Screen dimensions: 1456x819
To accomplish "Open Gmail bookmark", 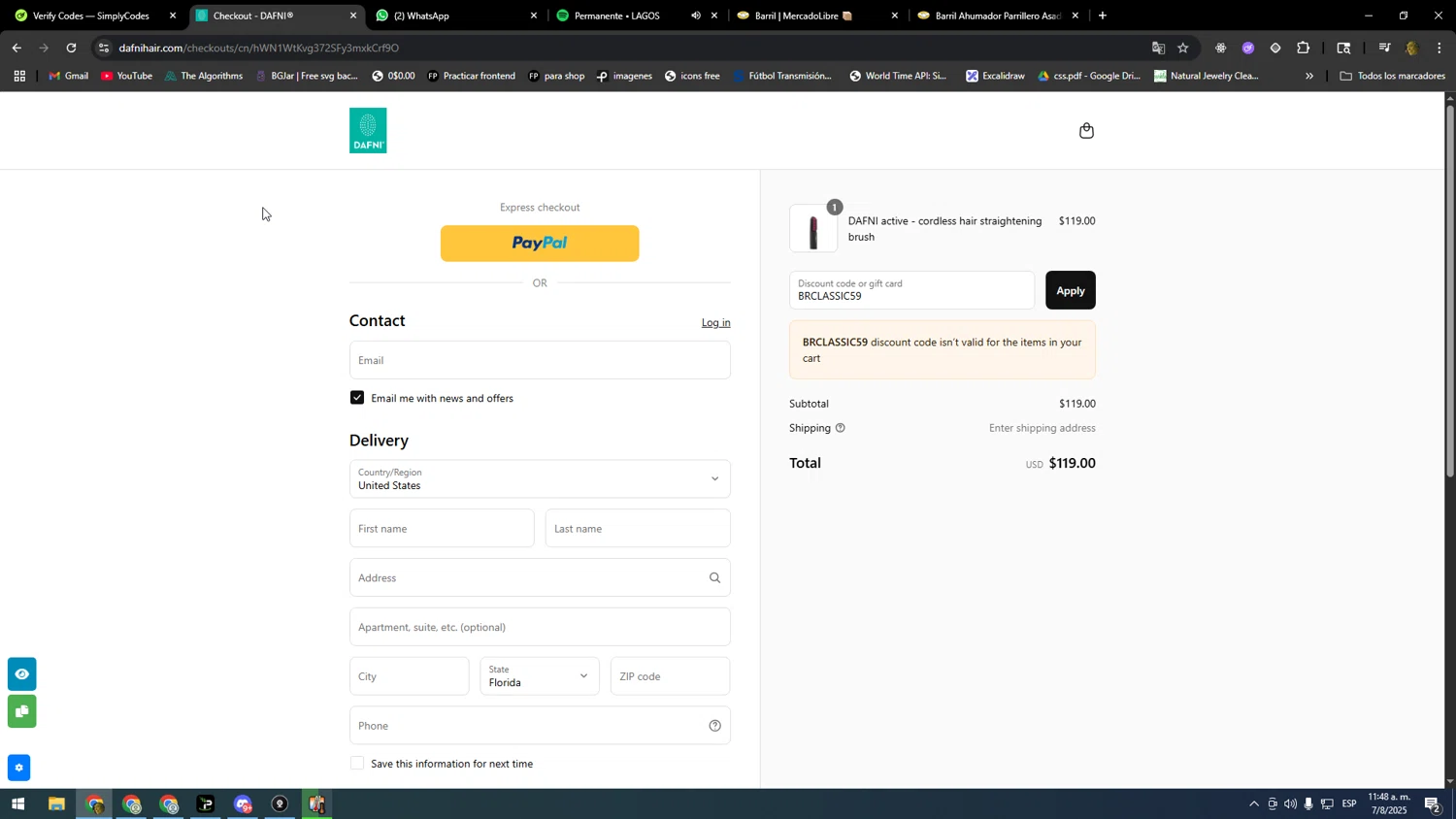I will 68,76.
